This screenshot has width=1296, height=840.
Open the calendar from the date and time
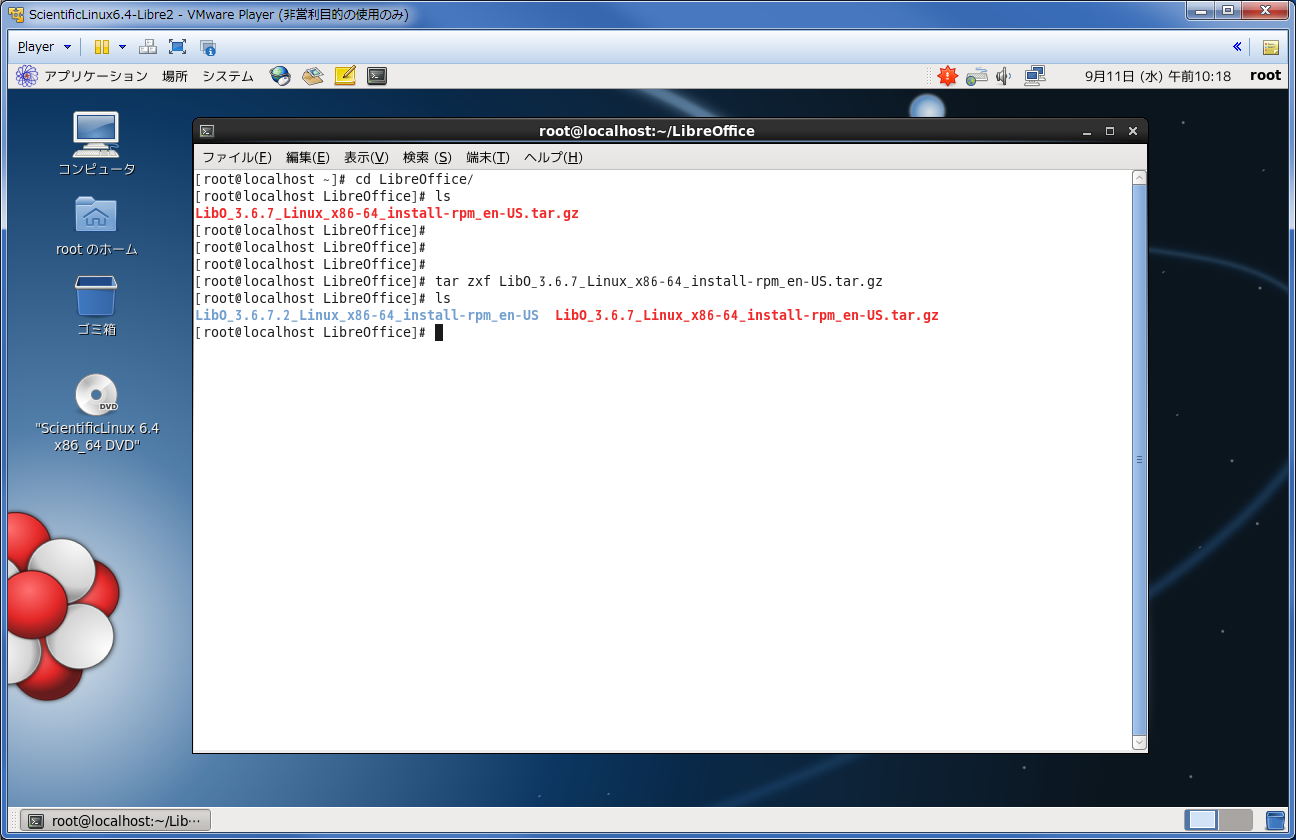(1158, 76)
